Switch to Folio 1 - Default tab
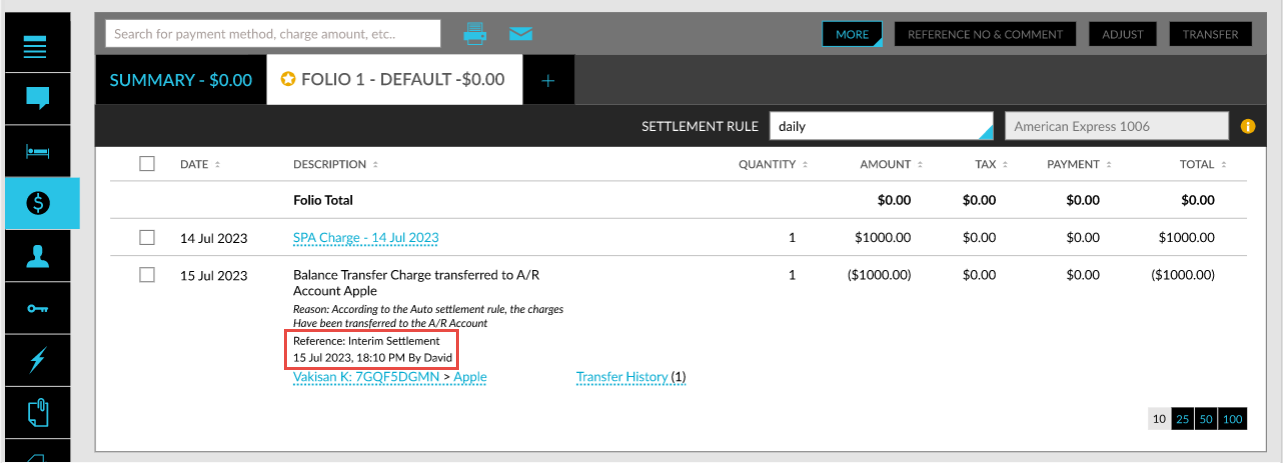The height and width of the screenshot is (463, 1283). point(394,80)
